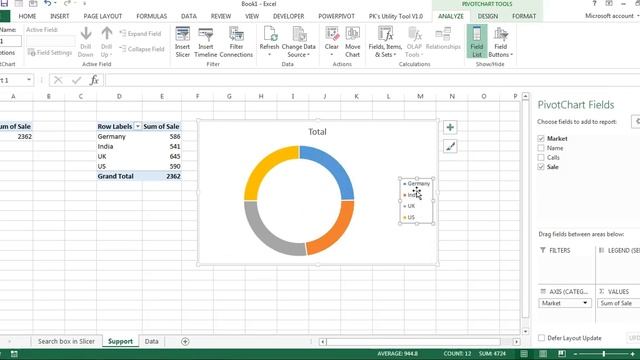
Task: Refresh the pivot data
Action: [x=269, y=42]
